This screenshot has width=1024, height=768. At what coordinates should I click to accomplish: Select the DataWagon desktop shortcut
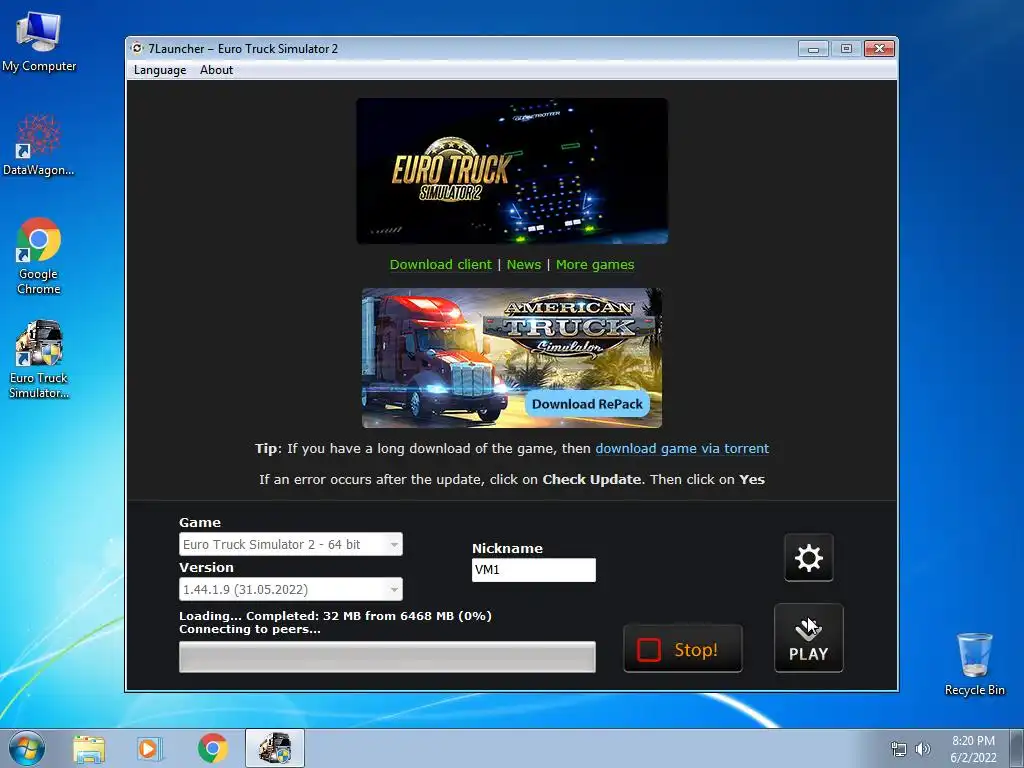39,145
